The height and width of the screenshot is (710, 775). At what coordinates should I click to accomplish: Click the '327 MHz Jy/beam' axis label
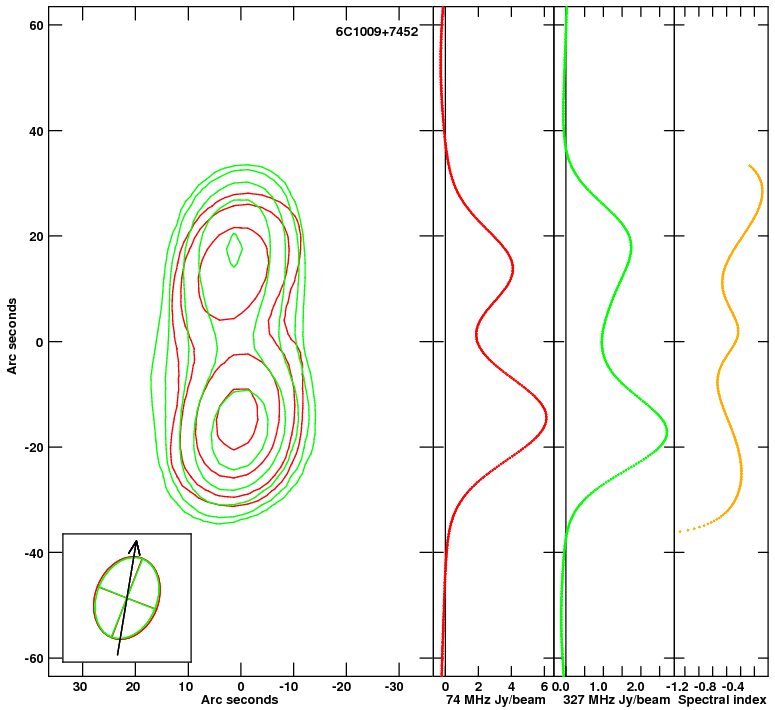click(616, 700)
